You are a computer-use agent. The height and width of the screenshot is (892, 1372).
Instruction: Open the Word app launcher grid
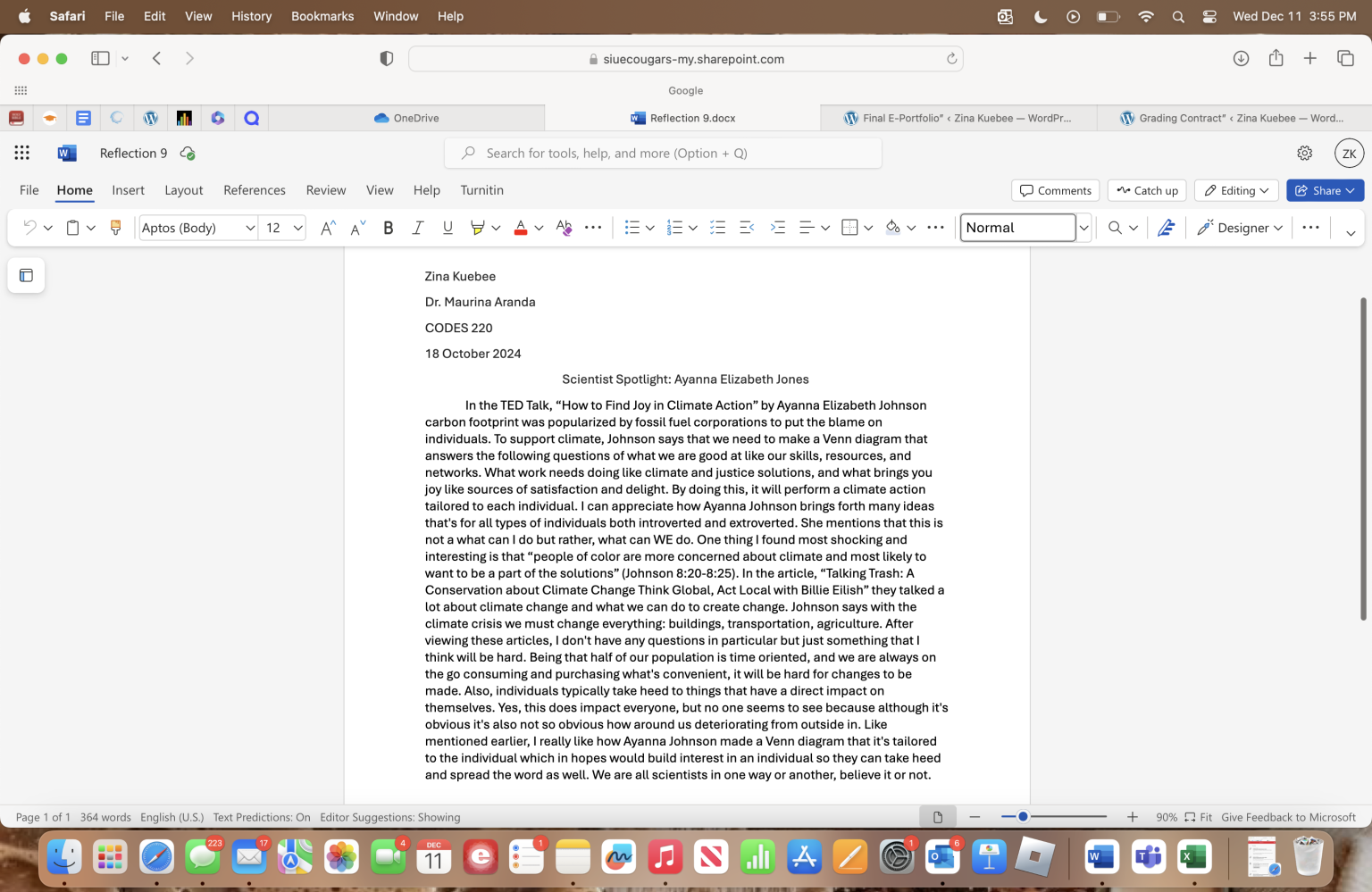coord(22,153)
